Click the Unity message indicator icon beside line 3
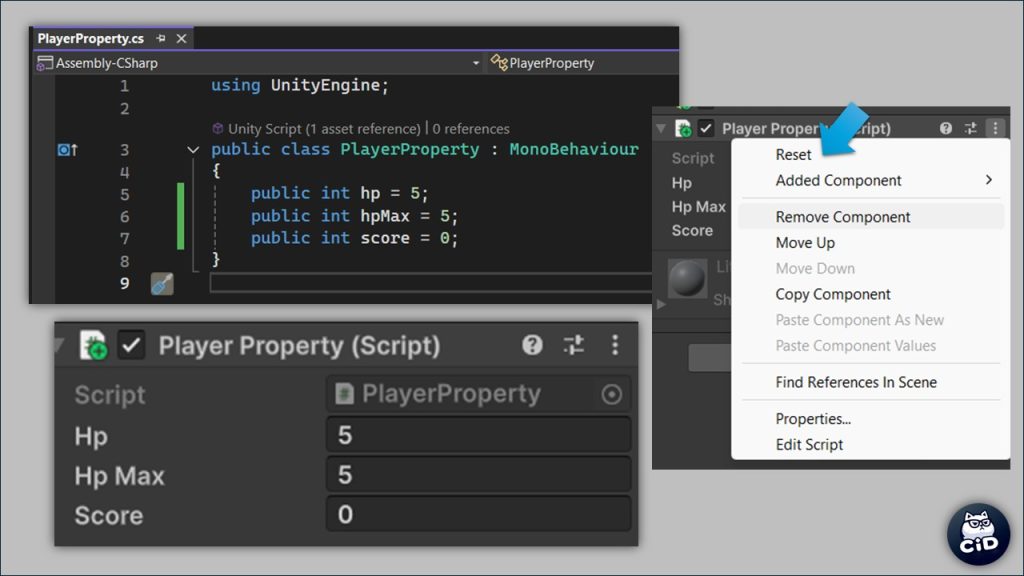 pyautogui.click(x=67, y=150)
